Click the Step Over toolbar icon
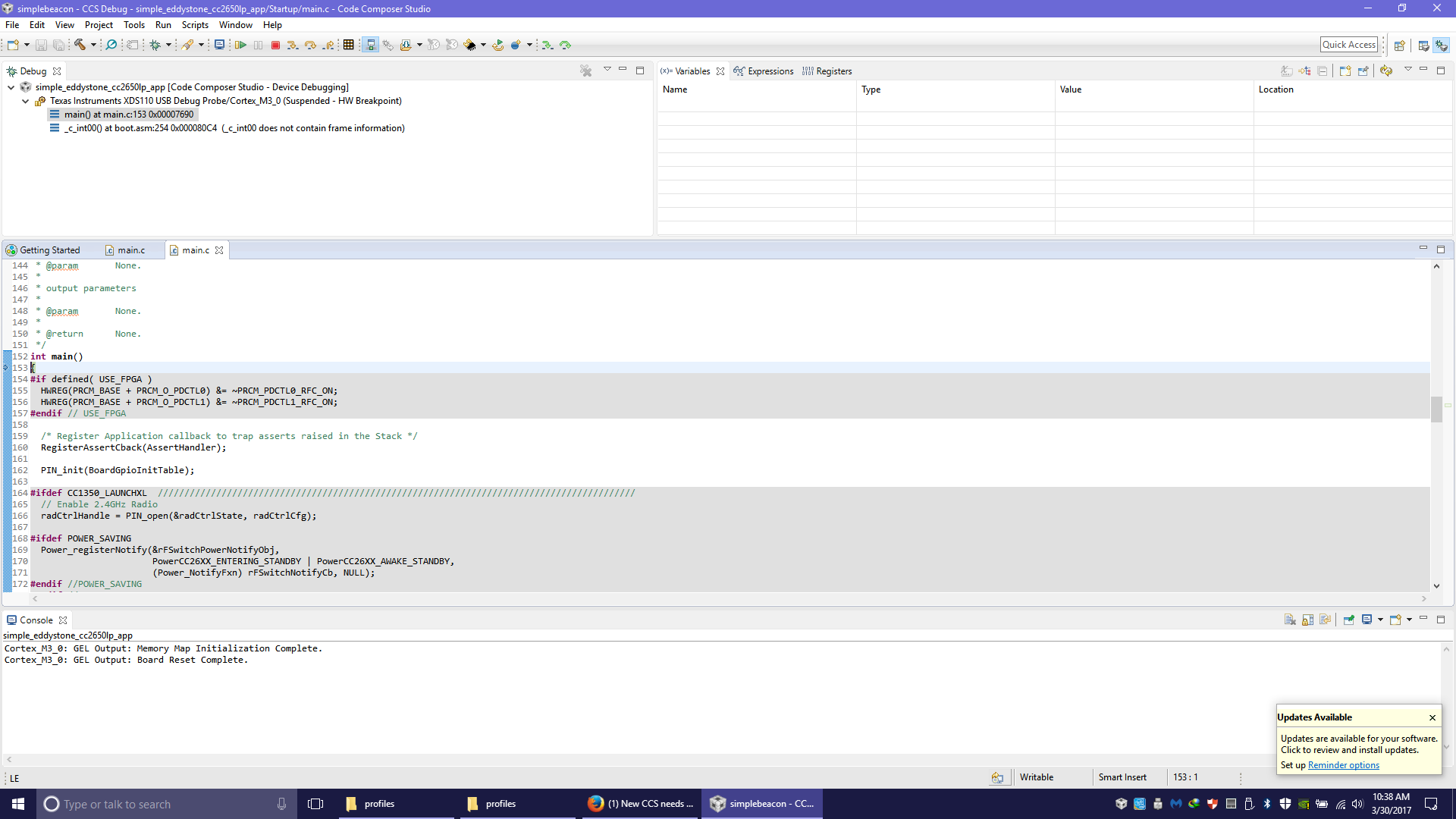 coord(310,45)
